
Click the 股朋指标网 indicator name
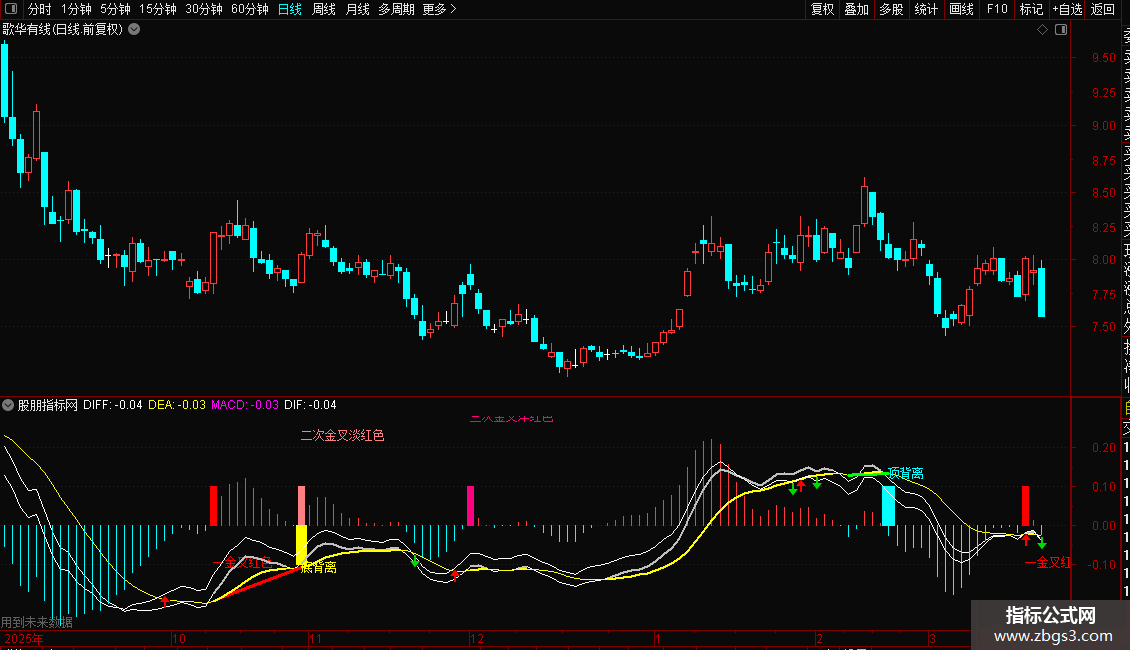coord(48,405)
